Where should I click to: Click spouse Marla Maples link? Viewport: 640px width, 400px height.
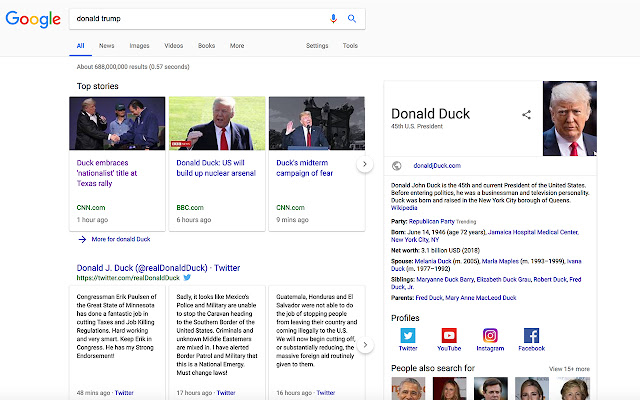tap(500, 261)
